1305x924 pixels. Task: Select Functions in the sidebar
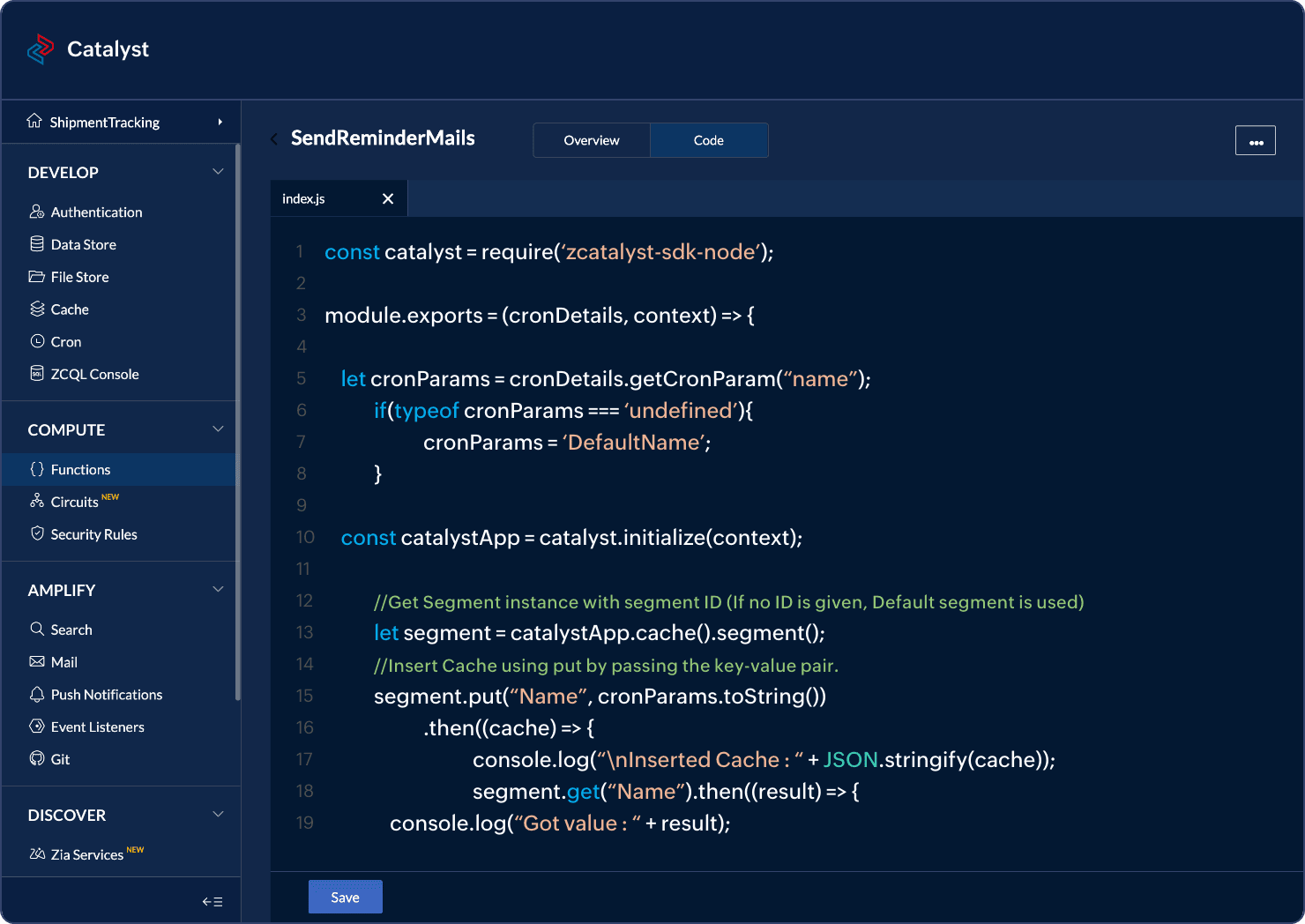119,469
